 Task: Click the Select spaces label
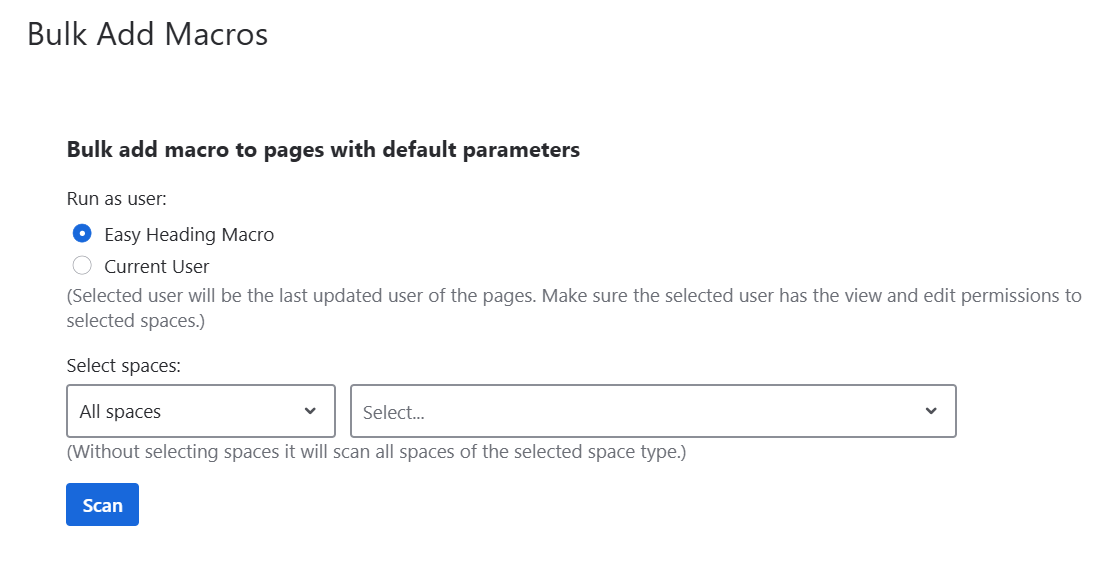click(124, 366)
